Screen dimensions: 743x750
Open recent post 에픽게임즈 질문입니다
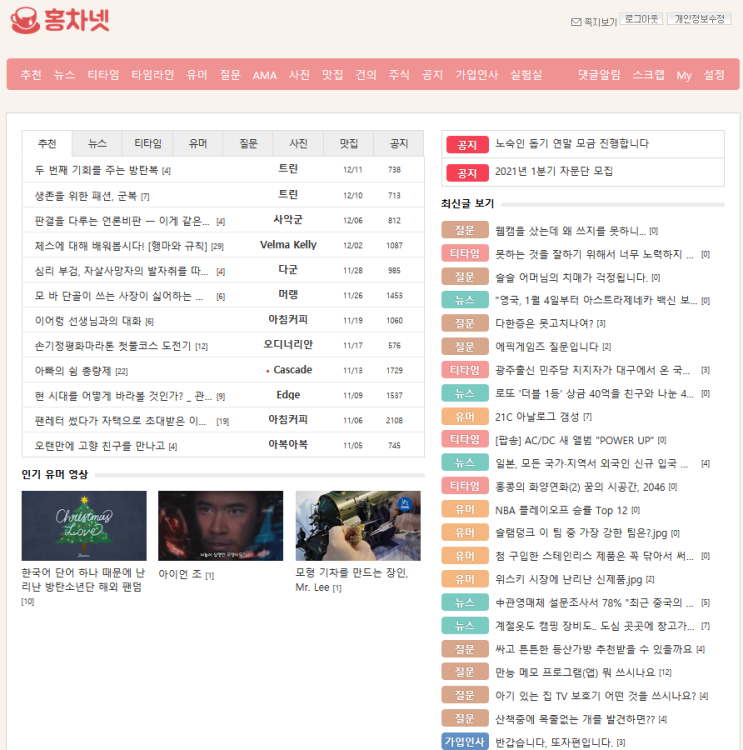pos(546,347)
